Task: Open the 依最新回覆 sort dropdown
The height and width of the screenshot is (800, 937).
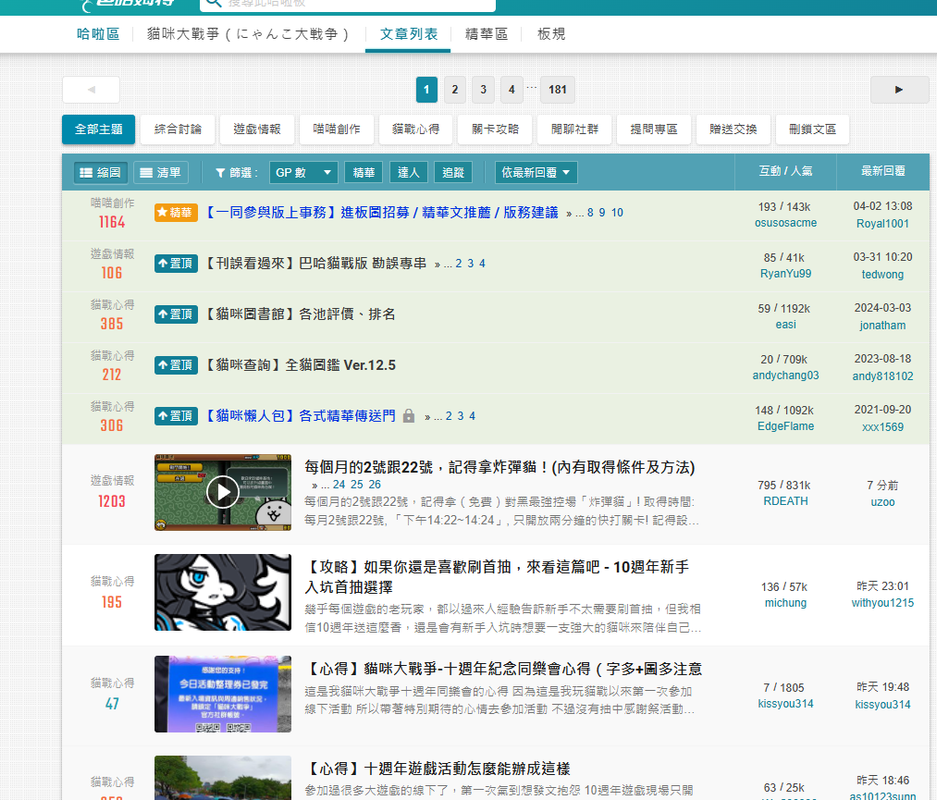Action: pyautogui.click(x=536, y=173)
